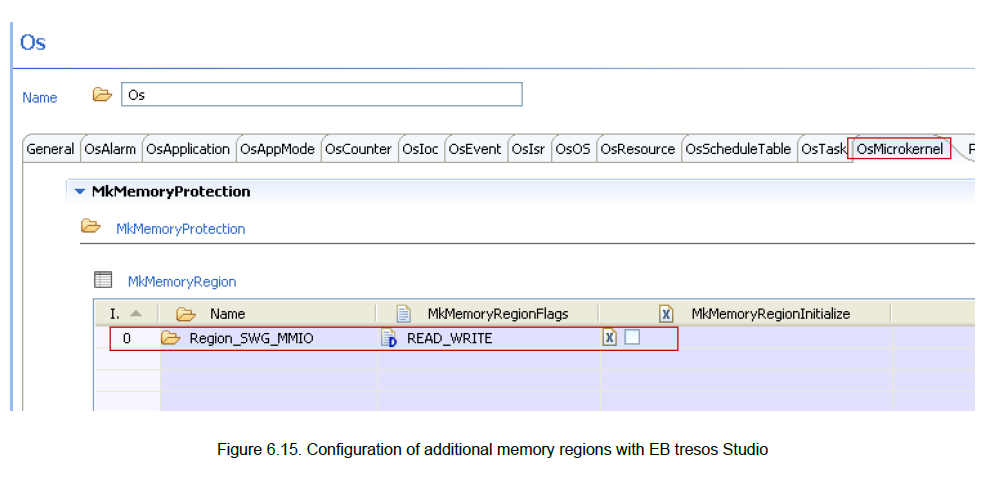Click the MkMemoryRegionInitialize column header
The image size is (987, 485).
pos(745,313)
